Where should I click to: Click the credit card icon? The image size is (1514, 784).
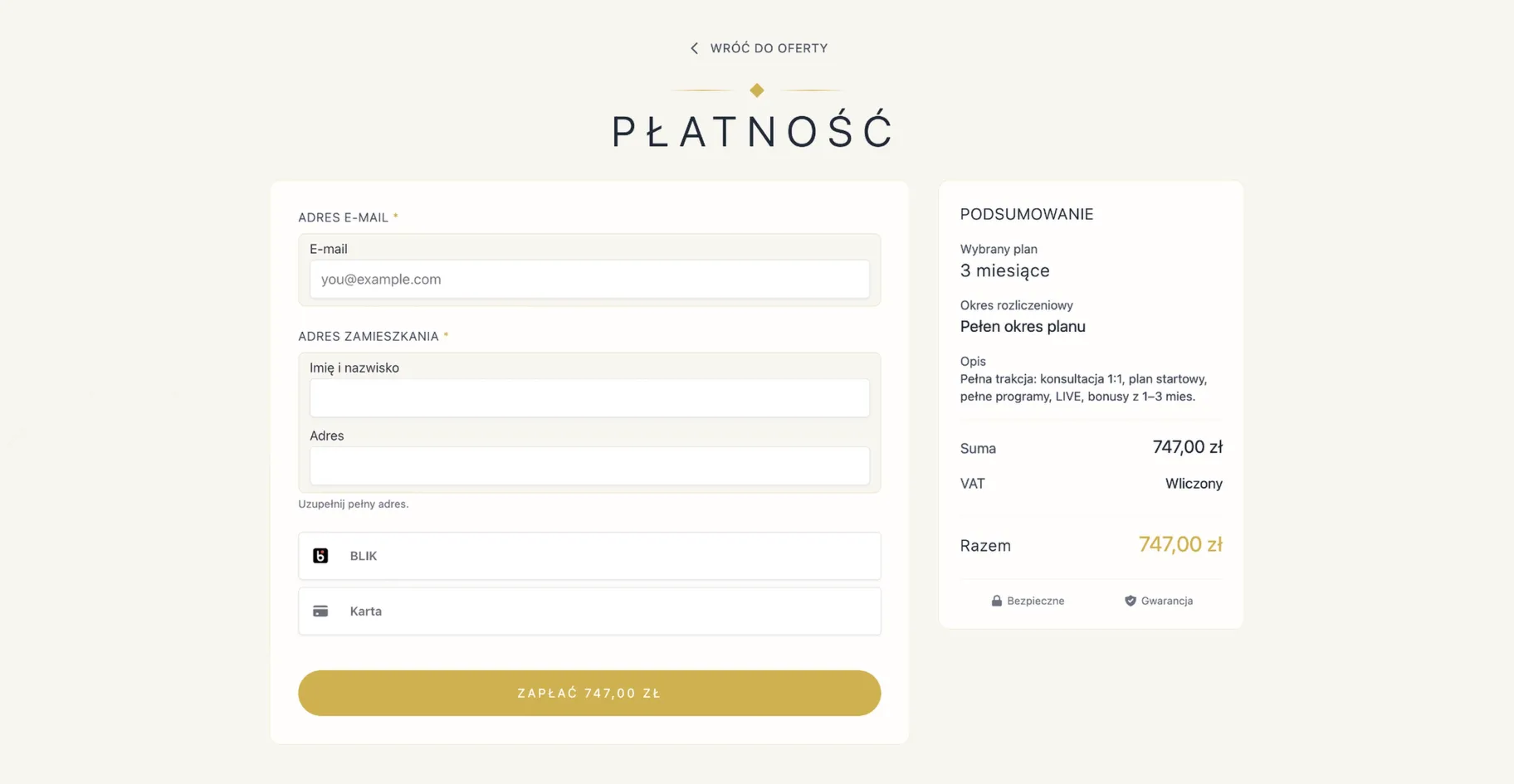[x=320, y=611]
